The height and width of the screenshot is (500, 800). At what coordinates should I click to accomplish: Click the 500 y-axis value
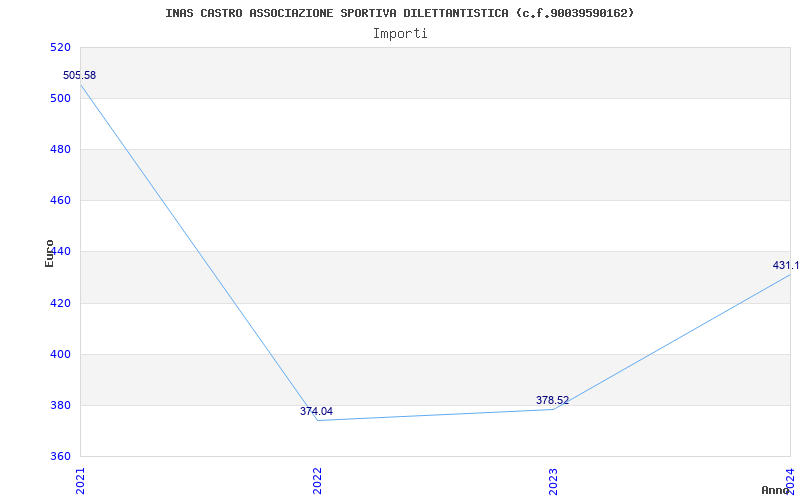[x=60, y=98]
